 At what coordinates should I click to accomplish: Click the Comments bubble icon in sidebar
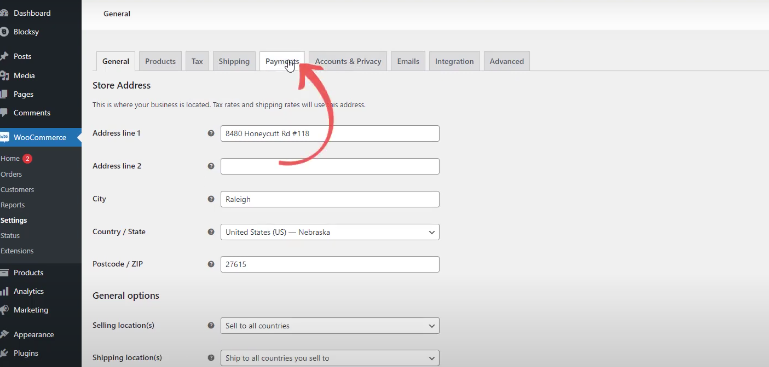tap(4, 112)
